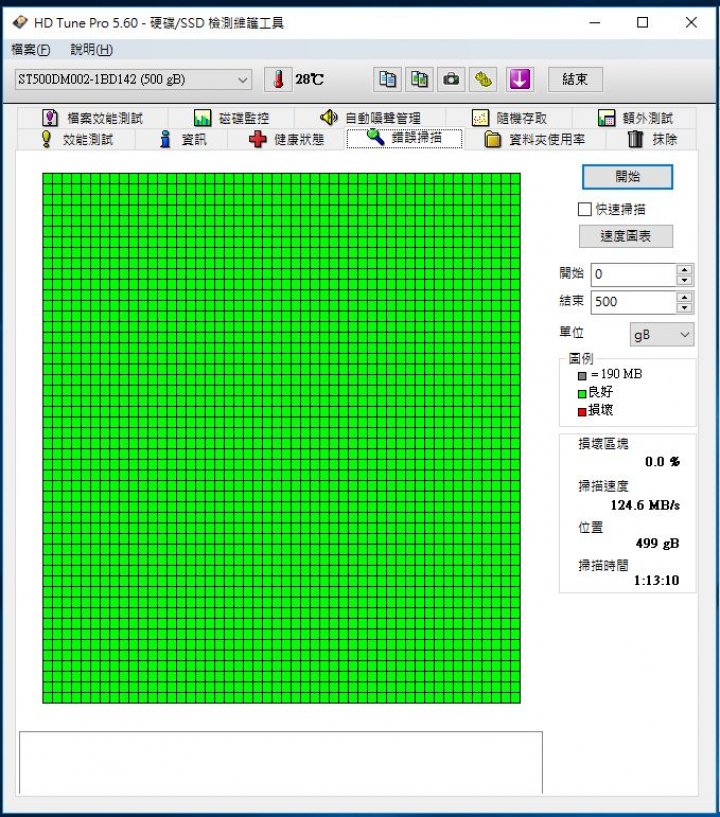Click the second copy screenshot icon
720x817 pixels.
(419, 80)
